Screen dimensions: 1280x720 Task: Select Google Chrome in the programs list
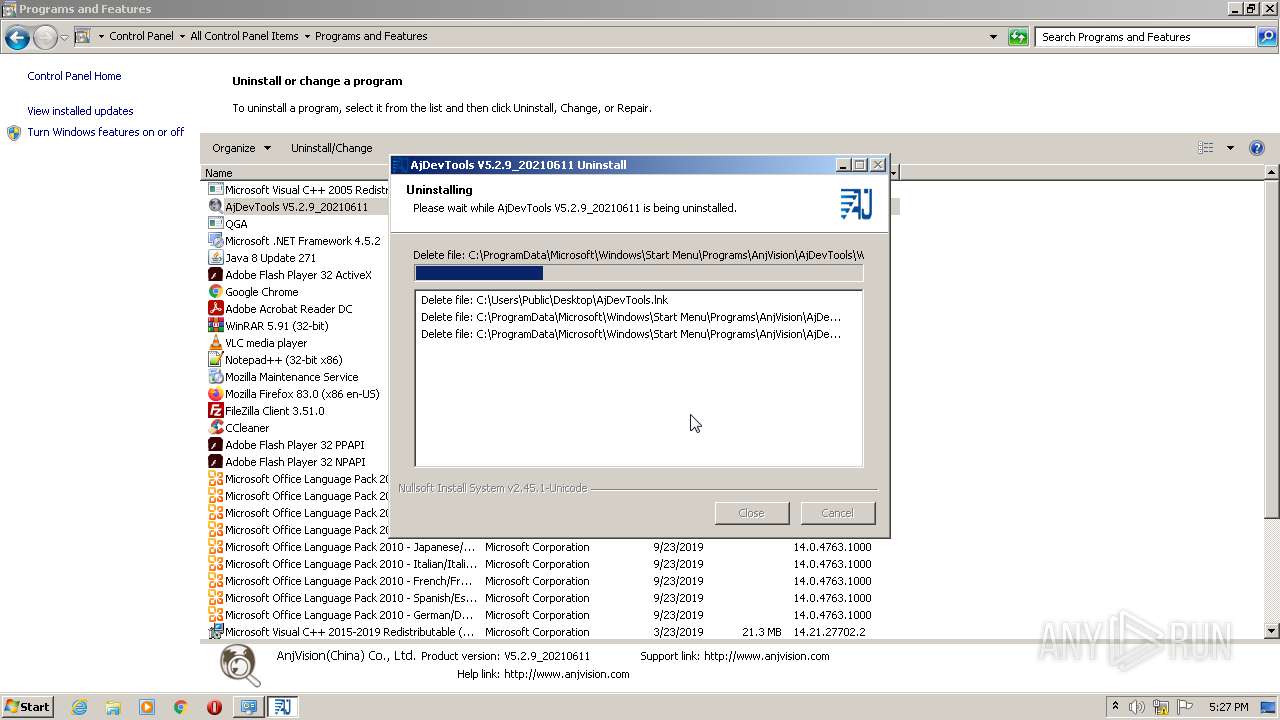point(261,292)
